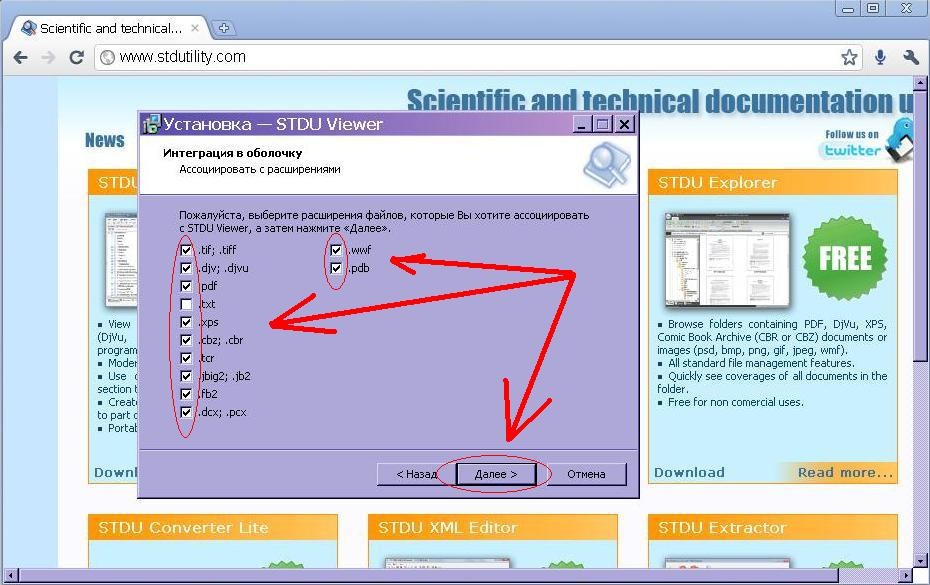
Task: Minimize the browser window
Action: coord(848,8)
